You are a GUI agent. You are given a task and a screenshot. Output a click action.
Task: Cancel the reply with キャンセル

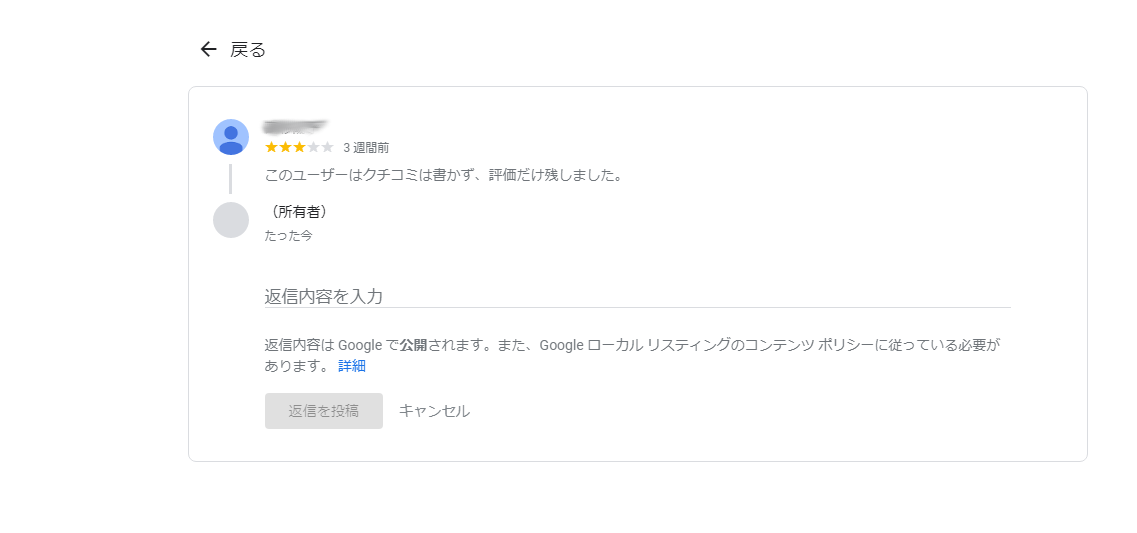point(434,411)
